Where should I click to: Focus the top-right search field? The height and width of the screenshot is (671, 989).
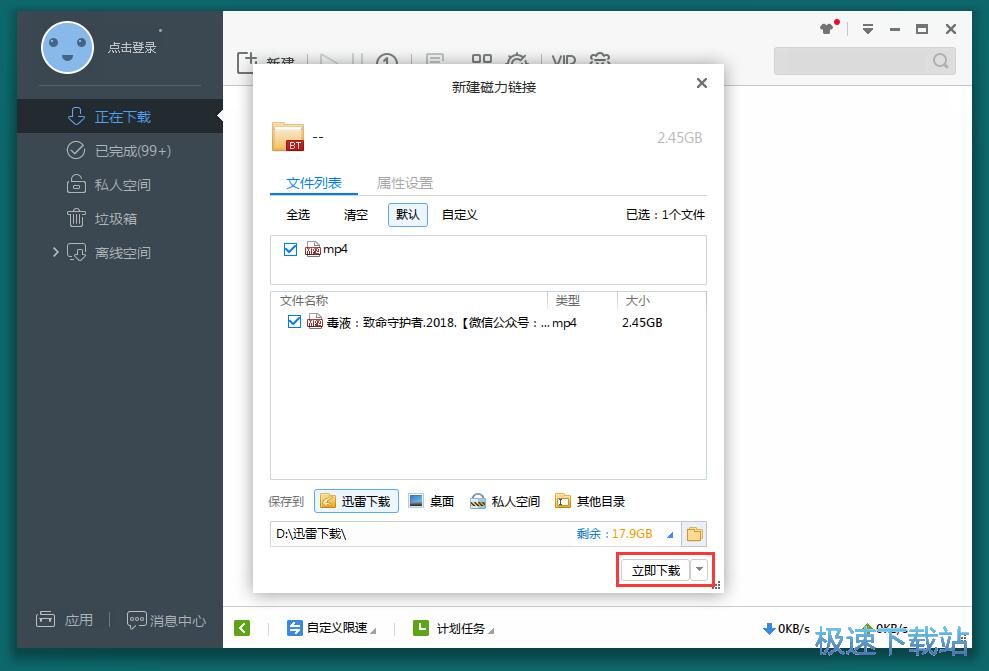pyautogui.click(x=865, y=61)
